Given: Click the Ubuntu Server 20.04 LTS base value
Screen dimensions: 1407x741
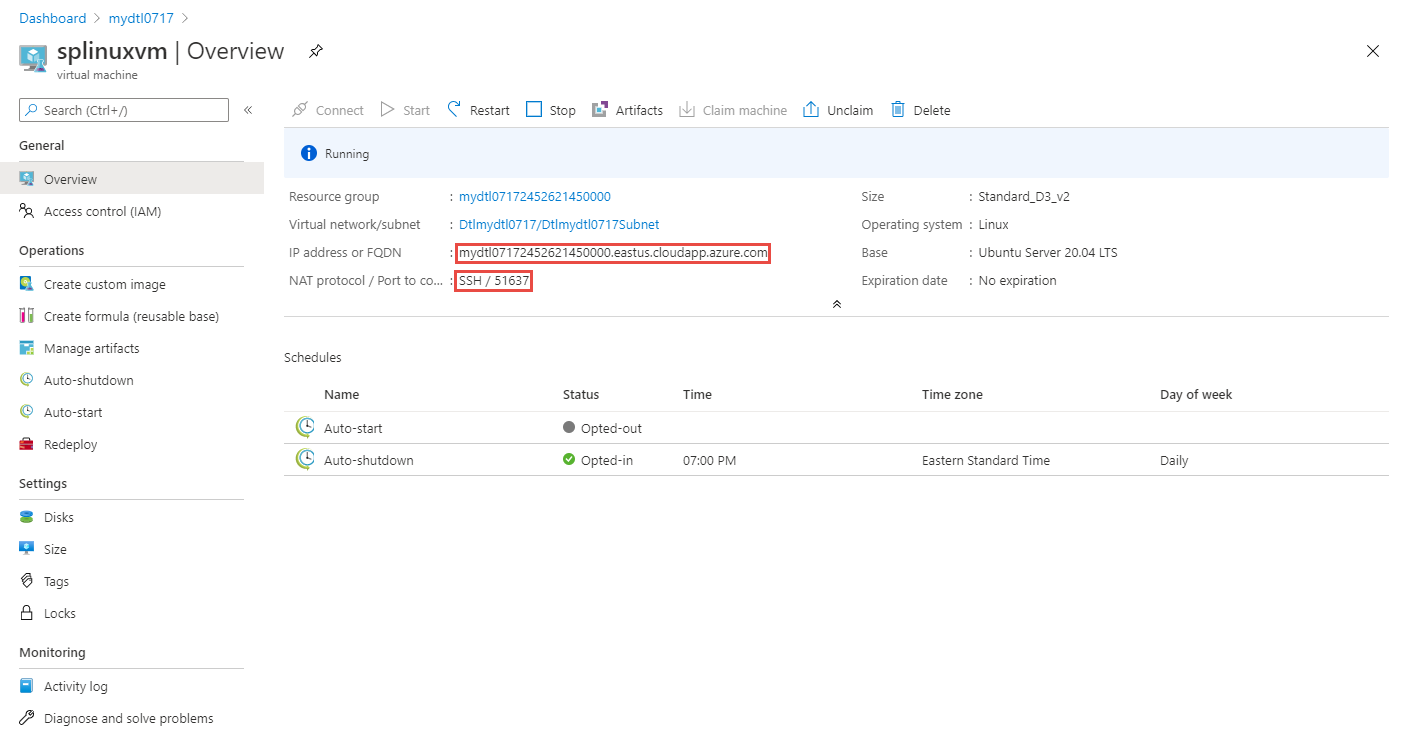Looking at the screenshot, I should pos(1048,253).
